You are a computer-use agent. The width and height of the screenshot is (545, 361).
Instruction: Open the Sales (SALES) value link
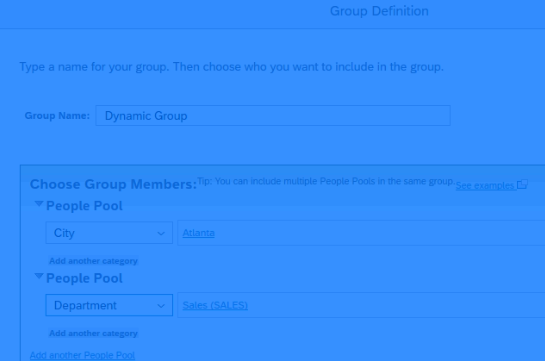tap(215, 305)
